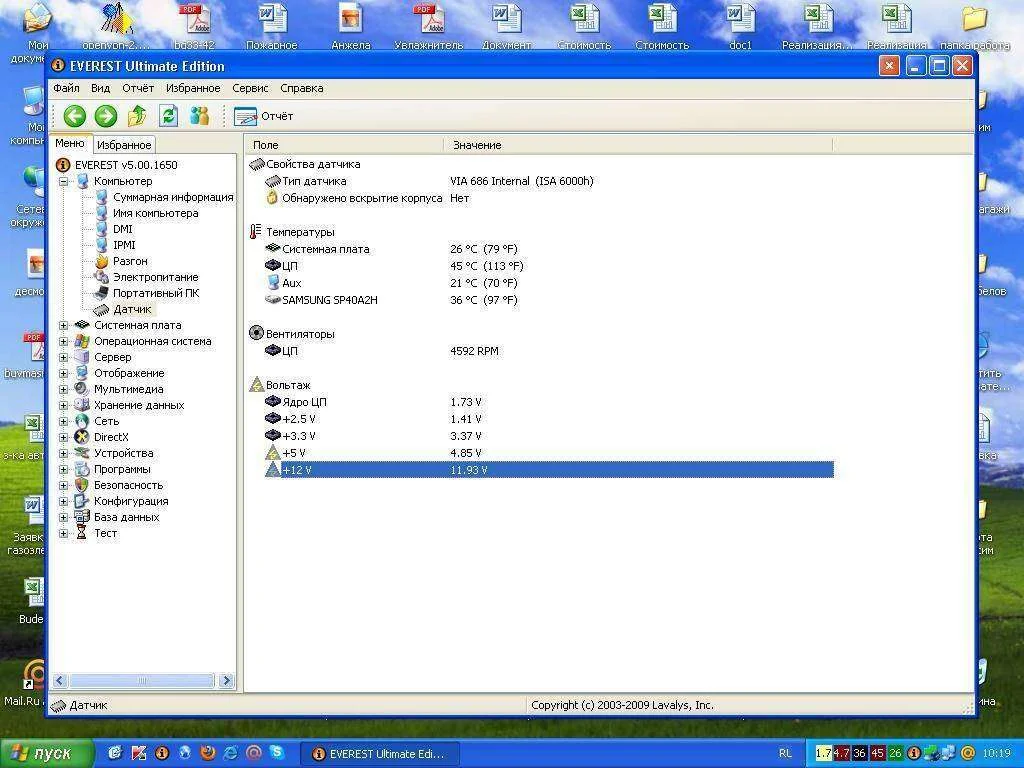This screenshot has width=1024, height=768.
Task: Select Суммарная информация in the tree
Action: tap(172, 197)
